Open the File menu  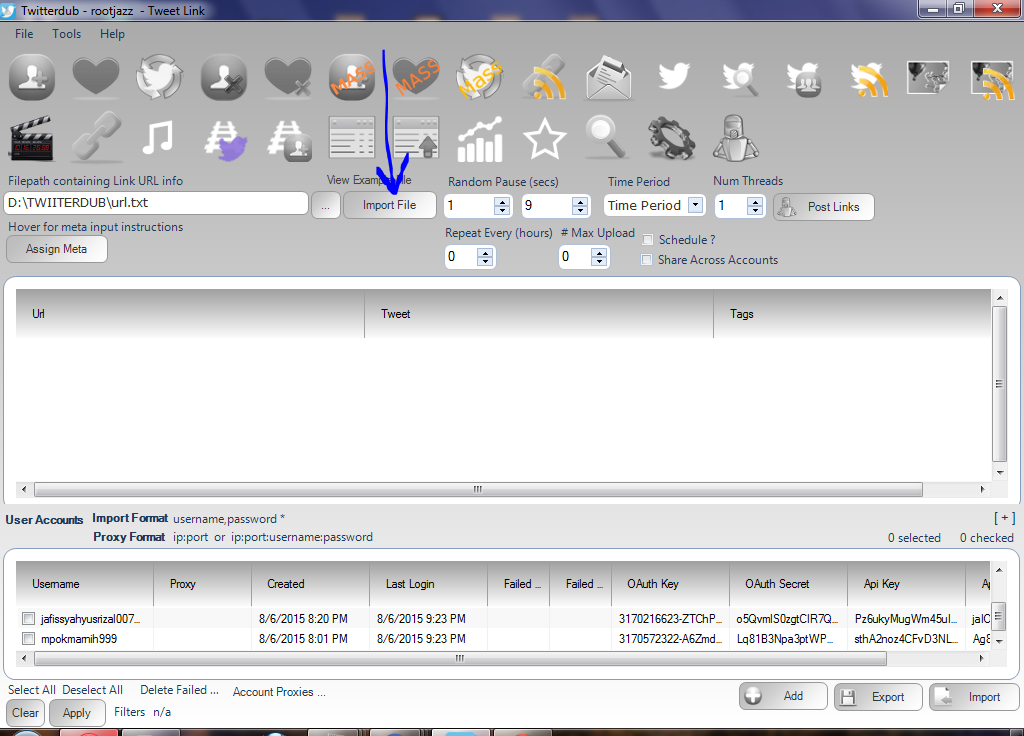click(x=24, y=34)
